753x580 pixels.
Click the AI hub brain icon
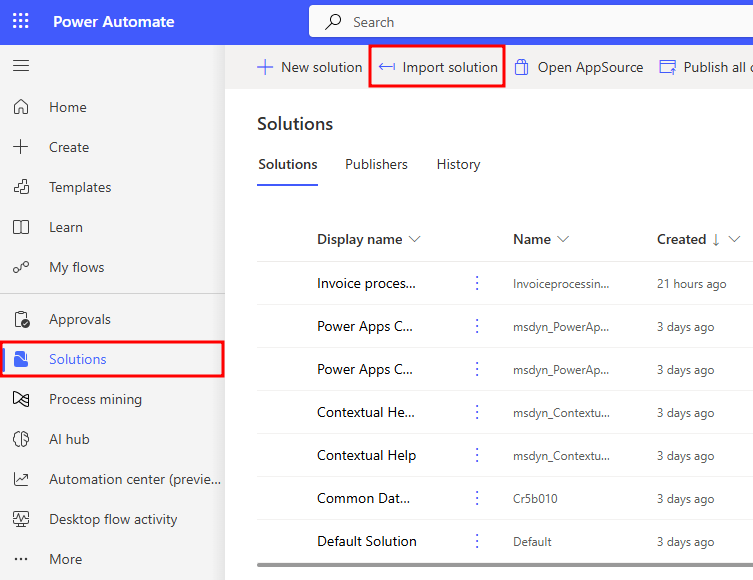[21, 439]
